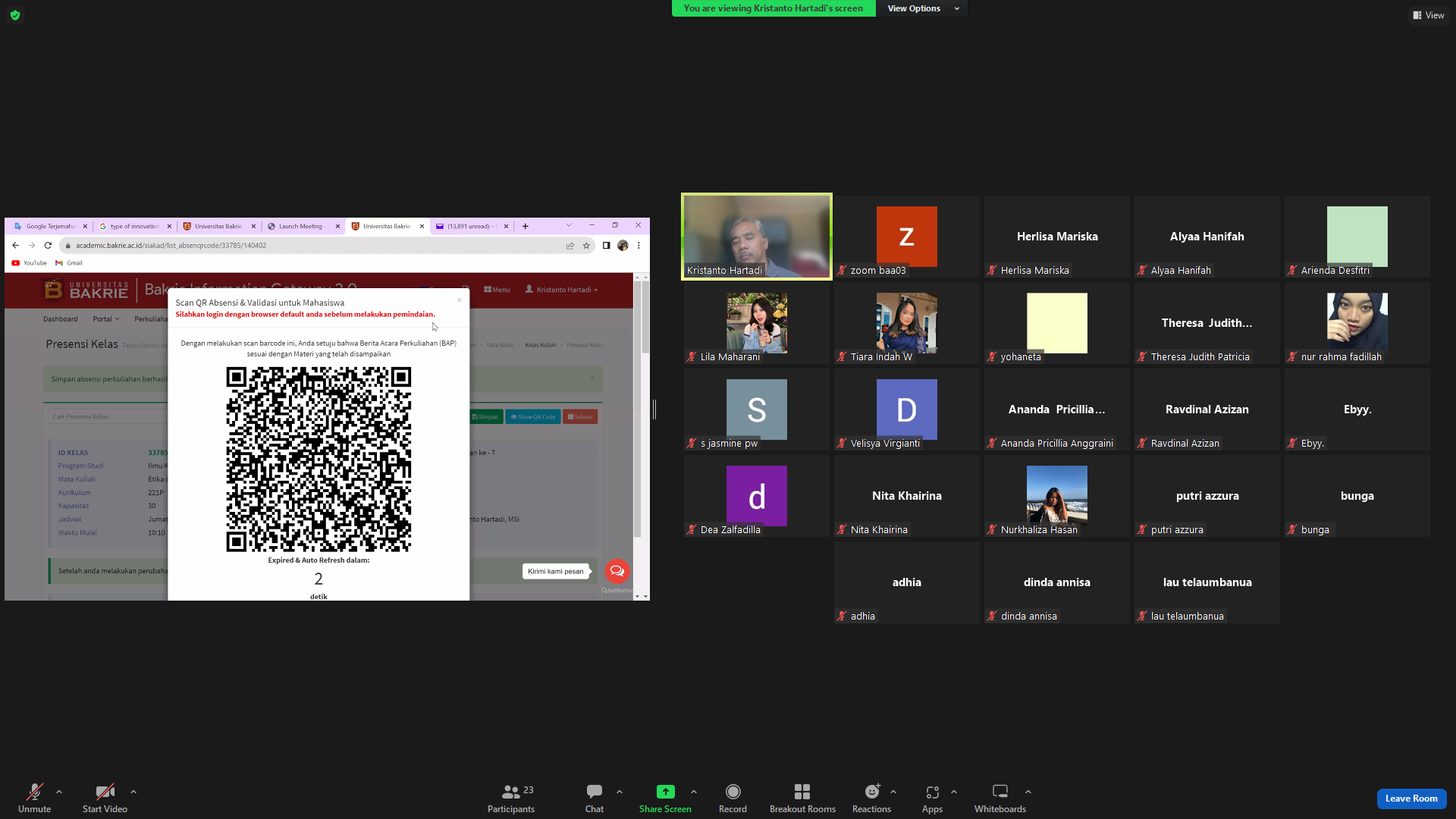Click the browser profile avatar
This screenshot has width=1456, height=819.
coord(623,246)
